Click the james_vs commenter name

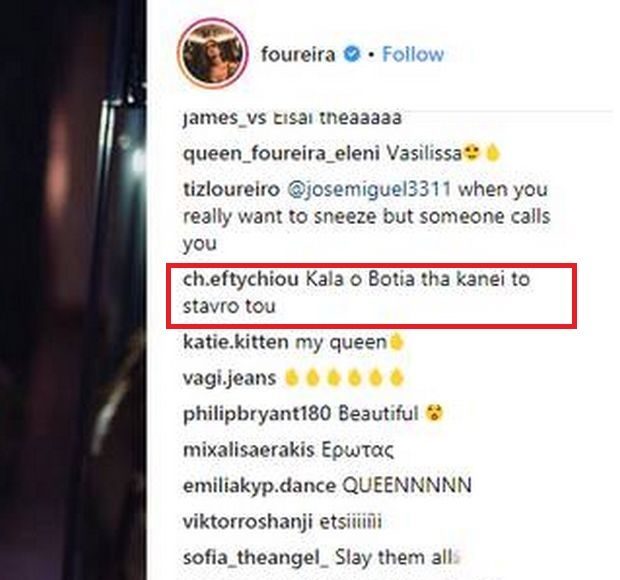click(223, 118)
